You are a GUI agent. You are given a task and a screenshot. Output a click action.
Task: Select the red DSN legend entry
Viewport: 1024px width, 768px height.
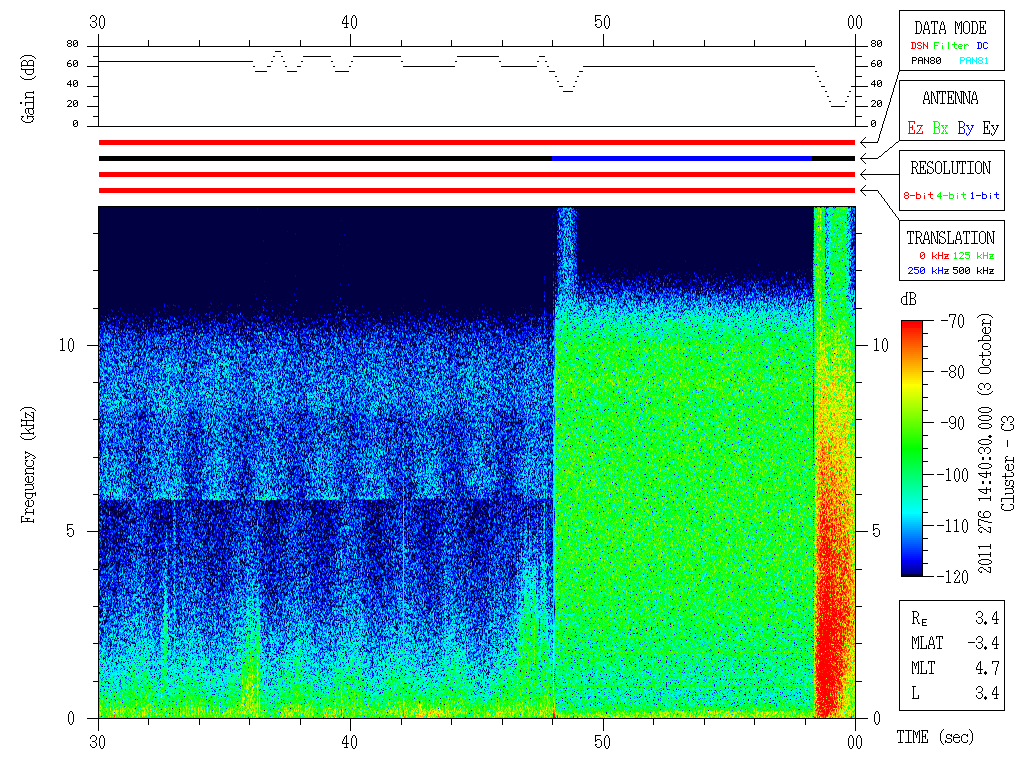[x=919, y=46]
